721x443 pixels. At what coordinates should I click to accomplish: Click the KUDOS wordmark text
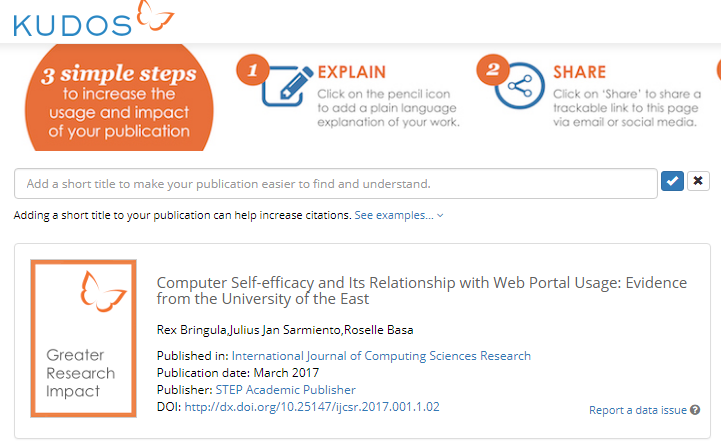pyautogui.click(x=73, y=25)
